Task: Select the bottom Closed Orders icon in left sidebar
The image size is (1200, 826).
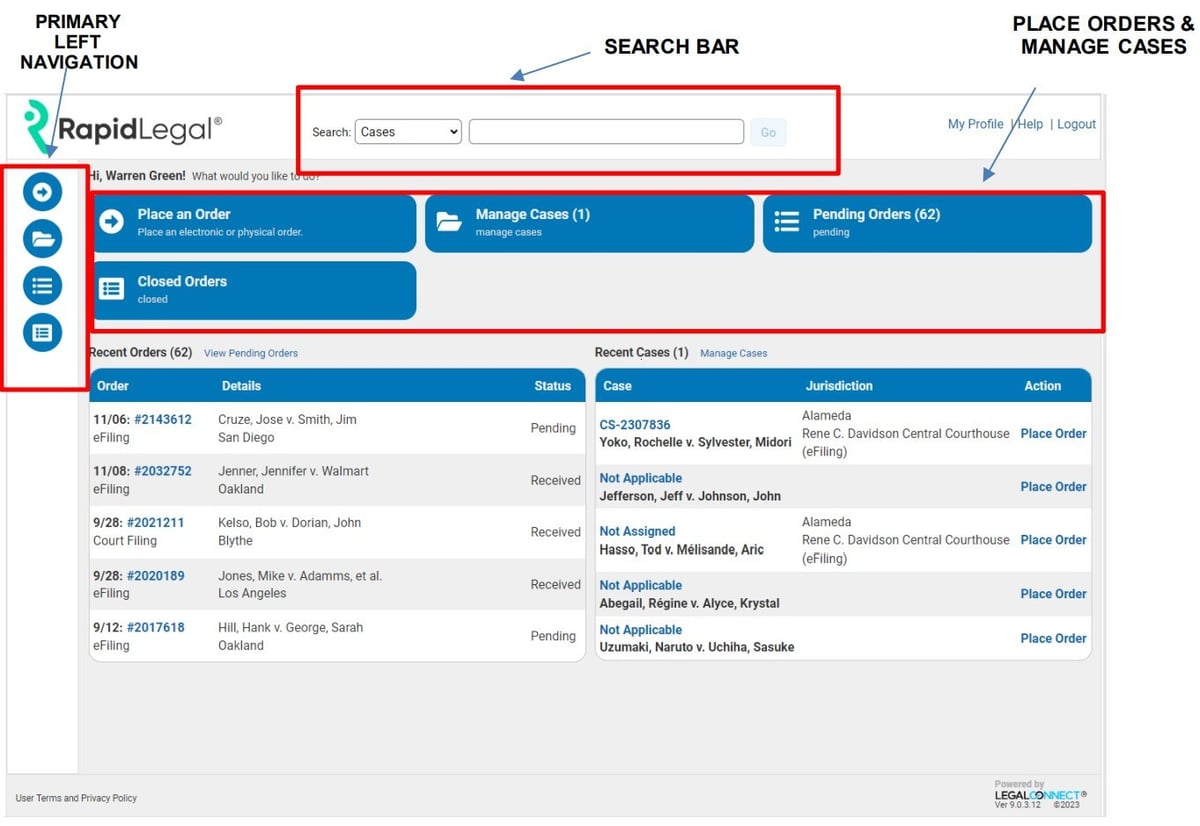Action: point(42,332)
